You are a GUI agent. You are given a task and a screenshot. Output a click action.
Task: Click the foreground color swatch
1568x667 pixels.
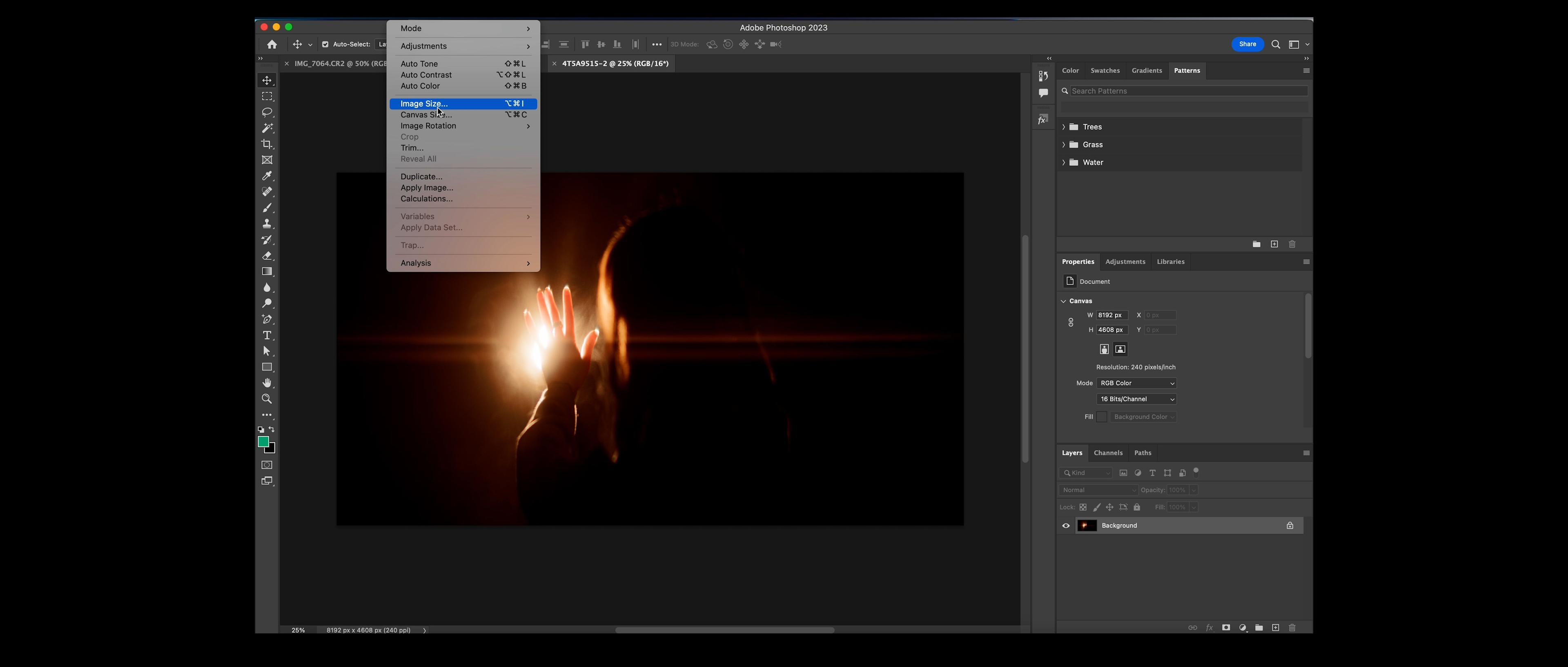pos(264,443)
